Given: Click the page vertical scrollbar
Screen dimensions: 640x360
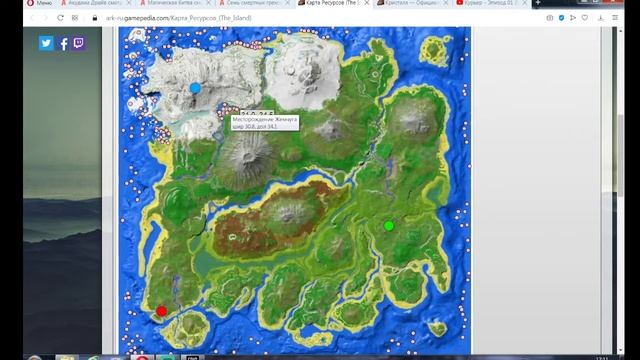Looking at the screenshot, I should [x=620, y=155].
